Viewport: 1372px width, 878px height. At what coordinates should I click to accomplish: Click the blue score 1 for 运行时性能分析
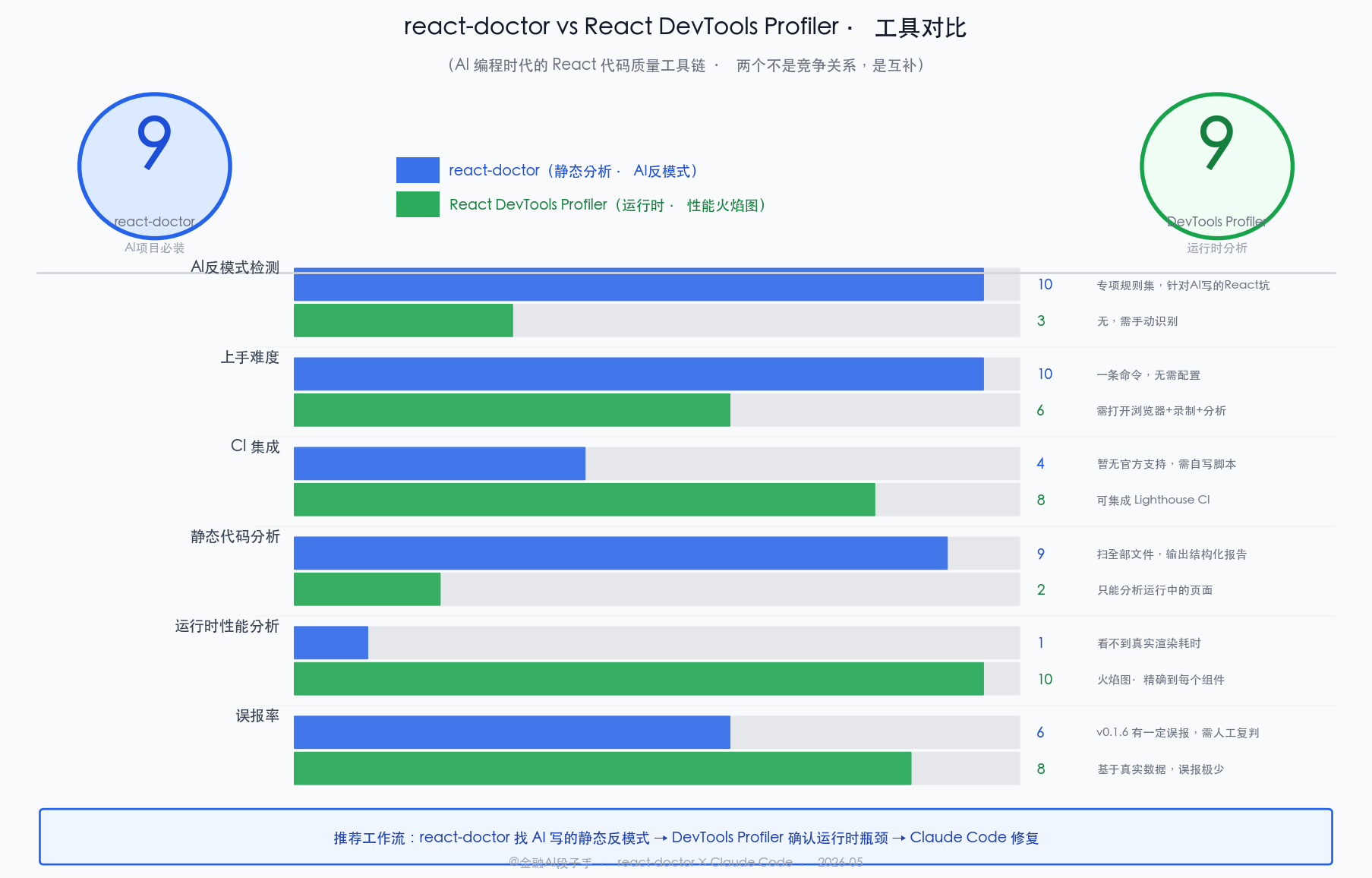pos(1041,643)
